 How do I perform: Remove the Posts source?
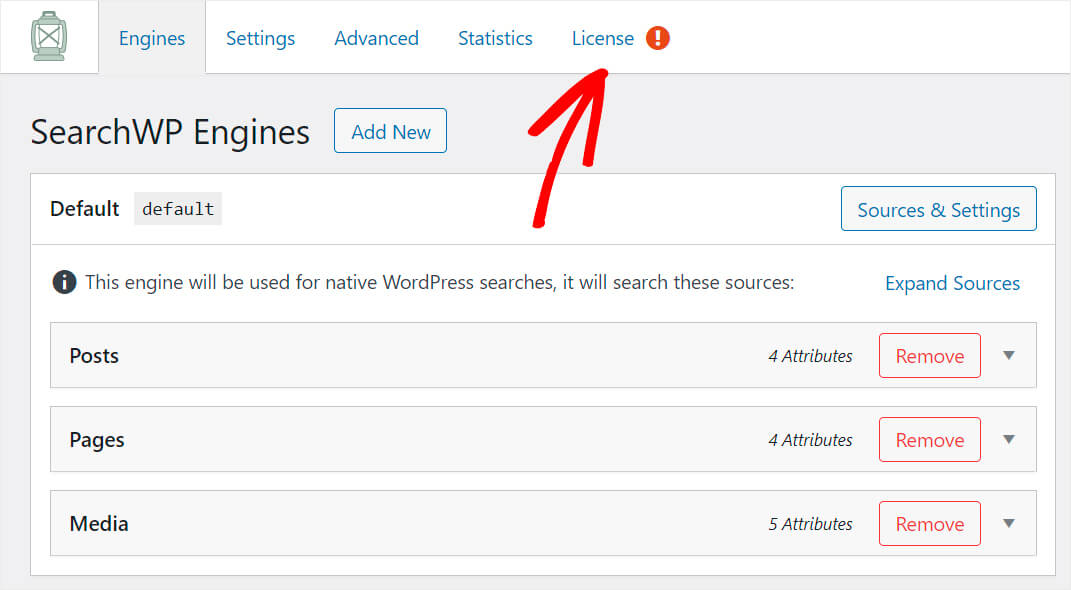930,356
